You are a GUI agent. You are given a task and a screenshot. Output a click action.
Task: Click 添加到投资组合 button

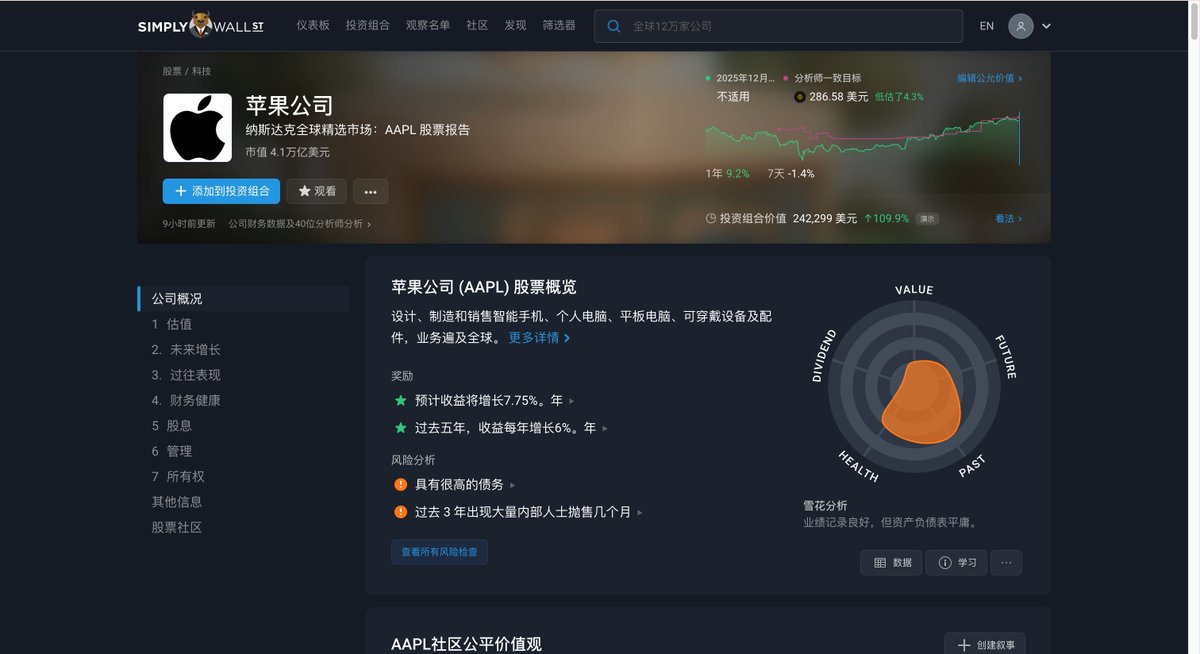[221, 191]
